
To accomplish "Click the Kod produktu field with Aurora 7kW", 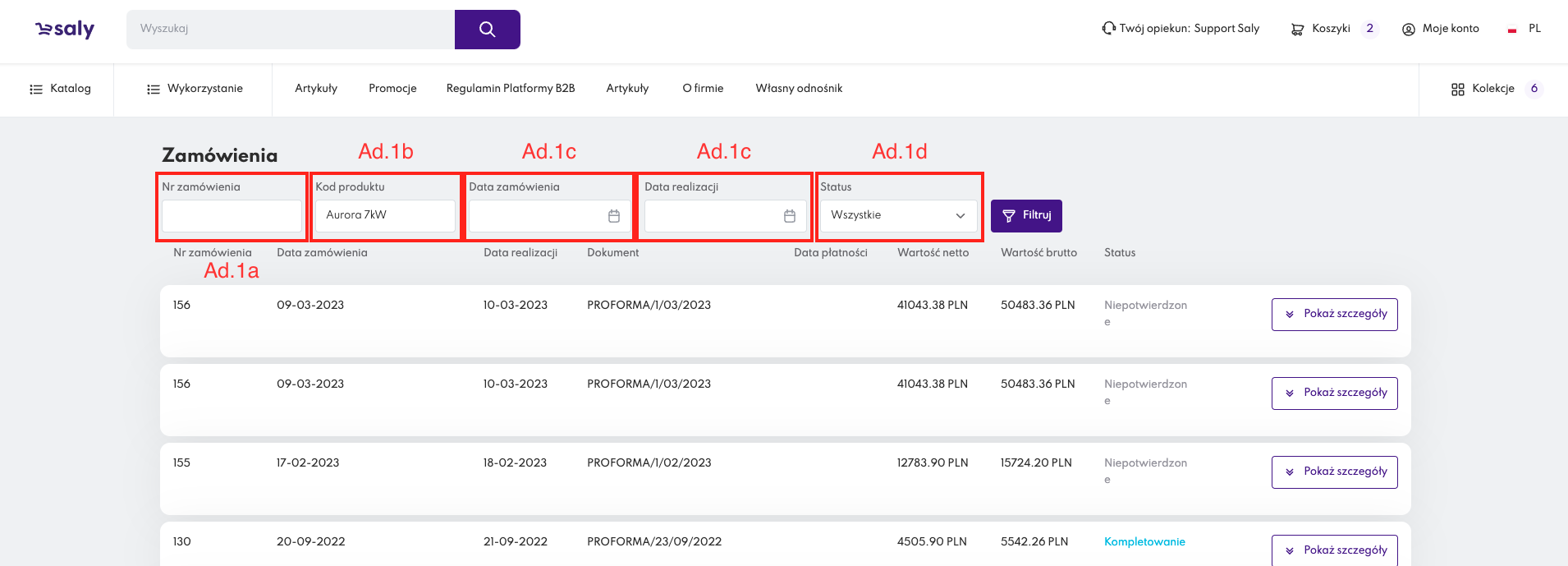I will click(384, 216).
